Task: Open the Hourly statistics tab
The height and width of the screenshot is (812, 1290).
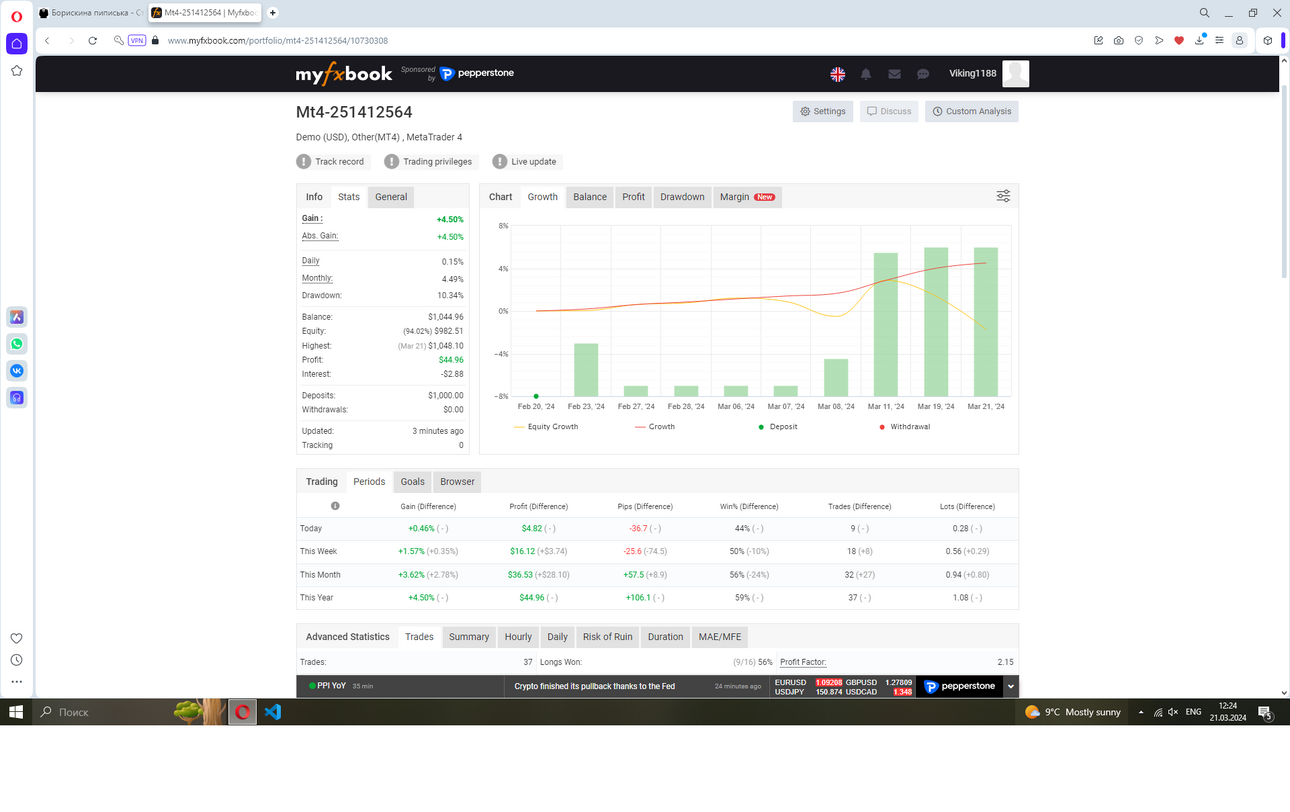Action: 518,637
